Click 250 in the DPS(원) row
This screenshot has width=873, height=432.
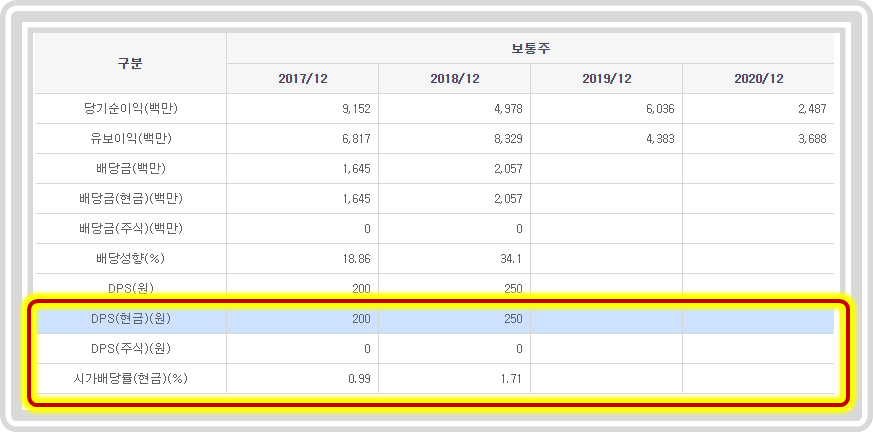pos(513,289)
